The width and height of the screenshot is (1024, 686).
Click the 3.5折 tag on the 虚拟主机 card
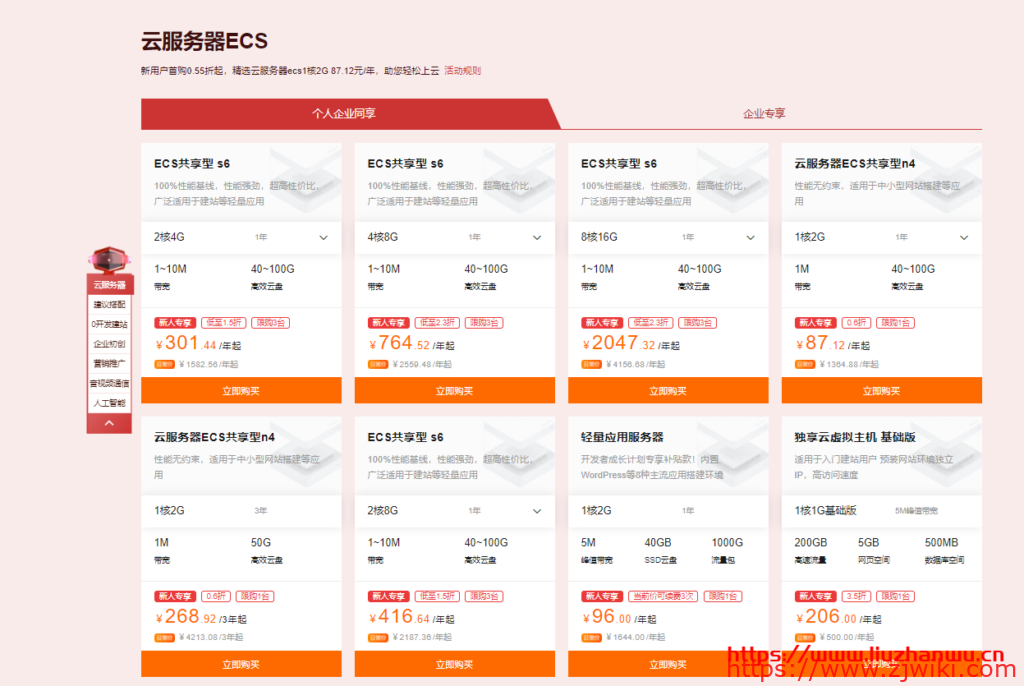click(x=856, y=596)
